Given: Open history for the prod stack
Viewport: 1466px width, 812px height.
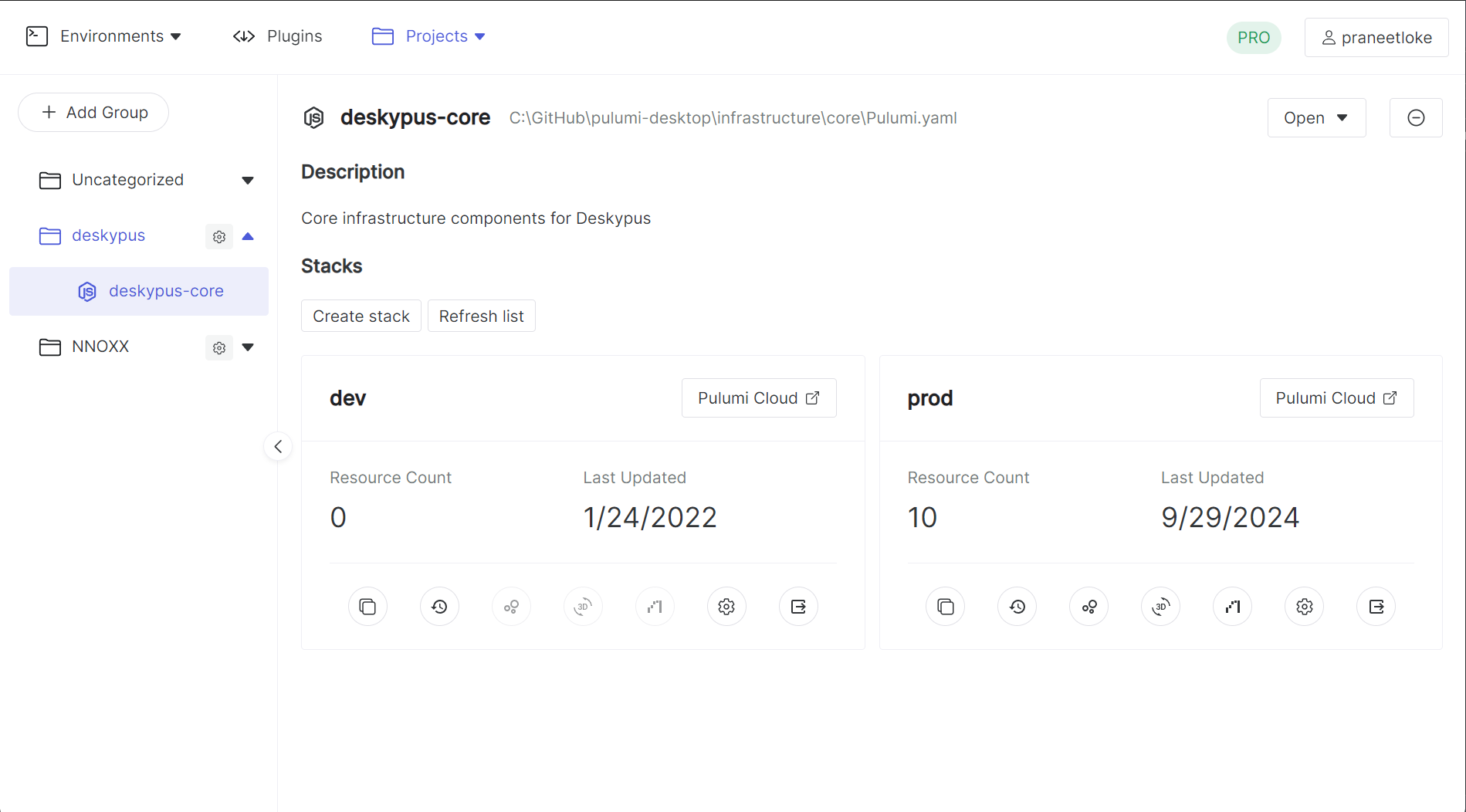Looking at the screenshot, I should coord(1017,607).
